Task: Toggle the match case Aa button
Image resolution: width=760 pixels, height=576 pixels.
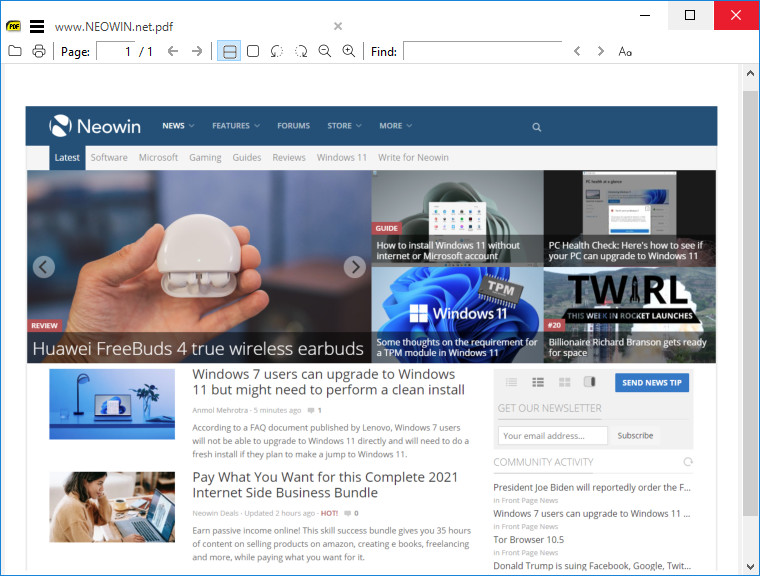Action: click(625, 51)
